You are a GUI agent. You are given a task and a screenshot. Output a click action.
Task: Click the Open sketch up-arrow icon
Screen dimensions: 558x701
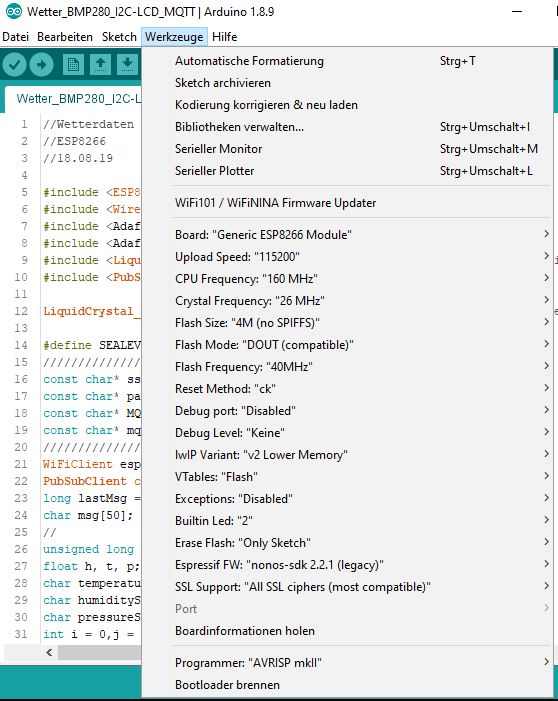coord(100,64)
